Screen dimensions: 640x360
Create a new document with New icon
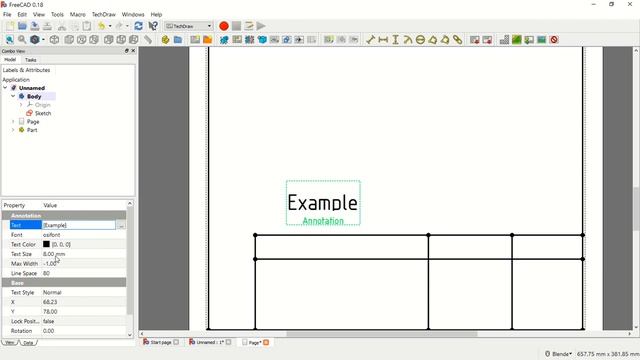click(x=10, y=26)
